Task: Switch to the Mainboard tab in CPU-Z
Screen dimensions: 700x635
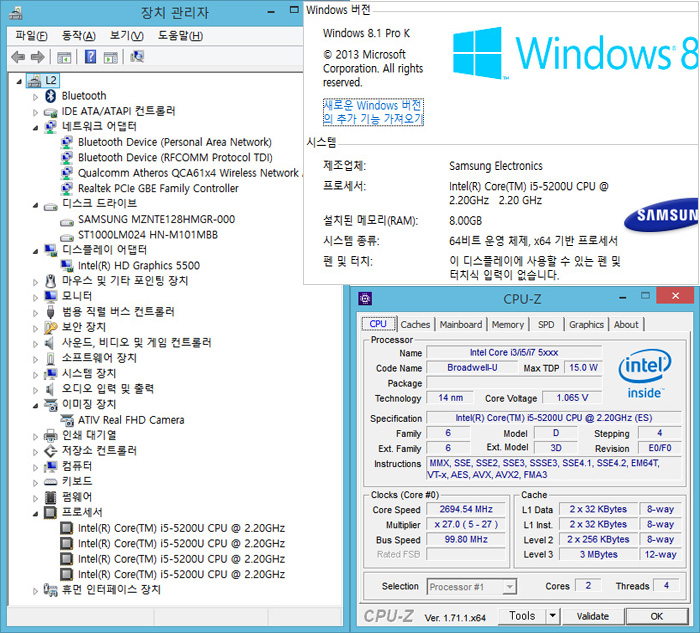Action: (461, 325)
